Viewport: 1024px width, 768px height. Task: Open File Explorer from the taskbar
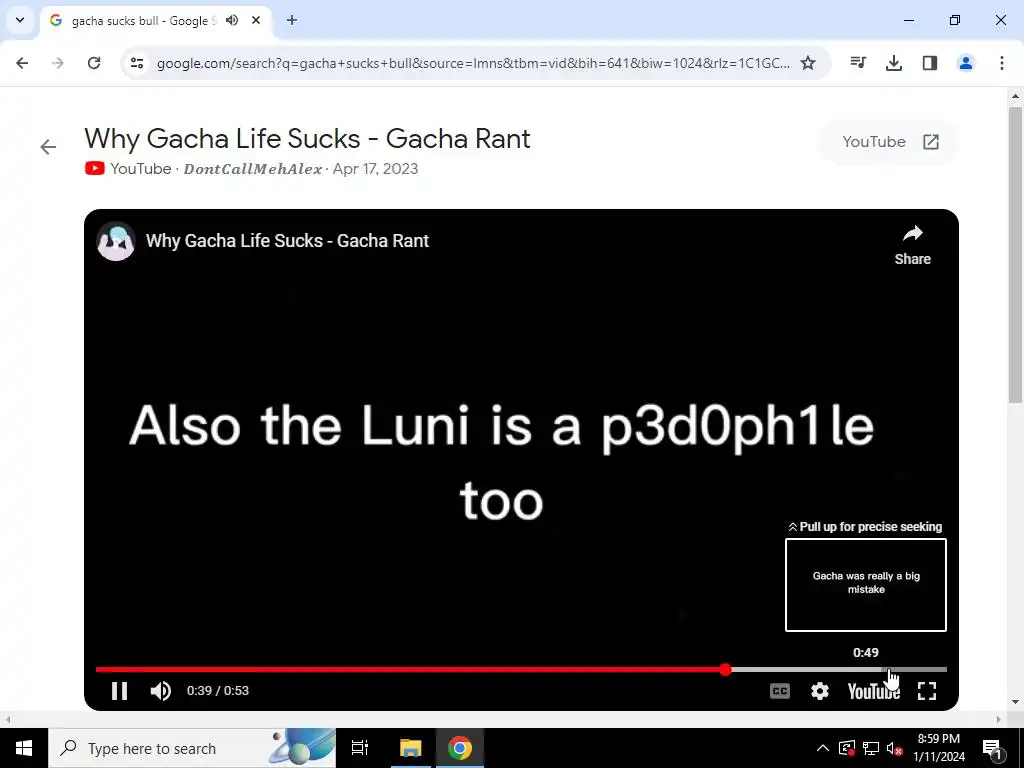(411, 748)
